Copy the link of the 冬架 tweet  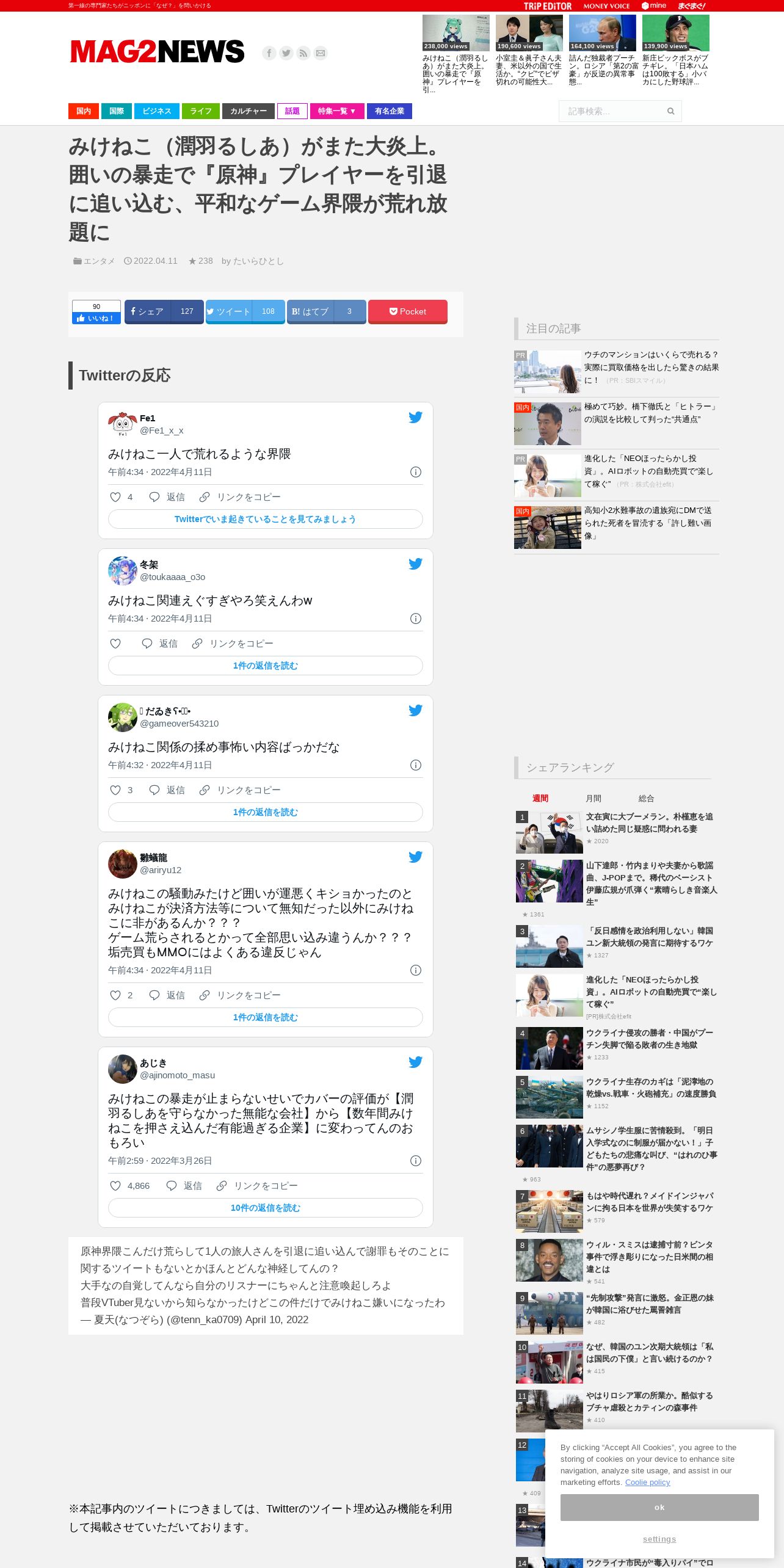point(233,644)
